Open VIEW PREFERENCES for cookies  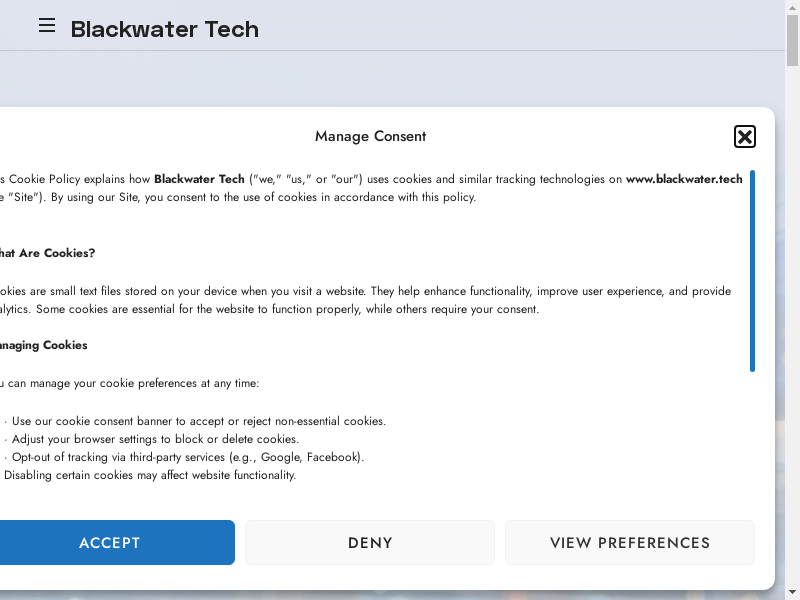coord(629,543)
